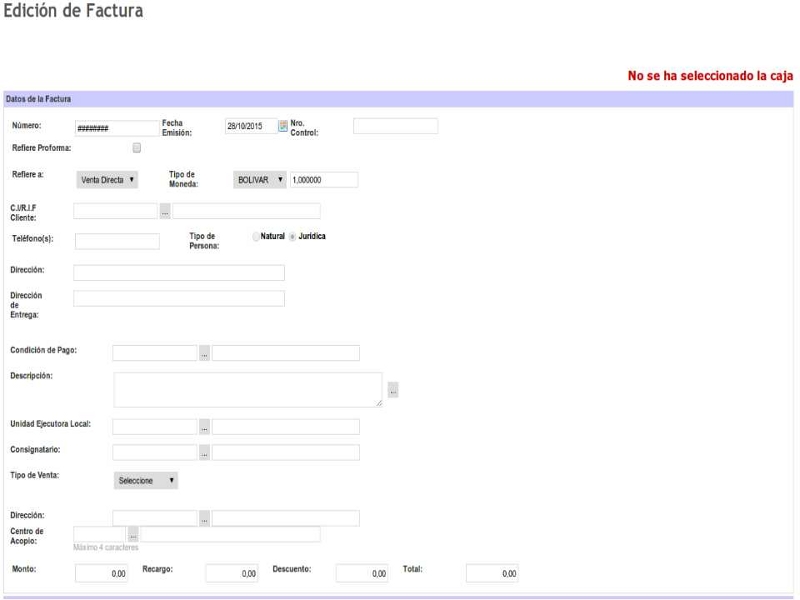Expand the Venta Directa dropdown

[x=108, y=180]
